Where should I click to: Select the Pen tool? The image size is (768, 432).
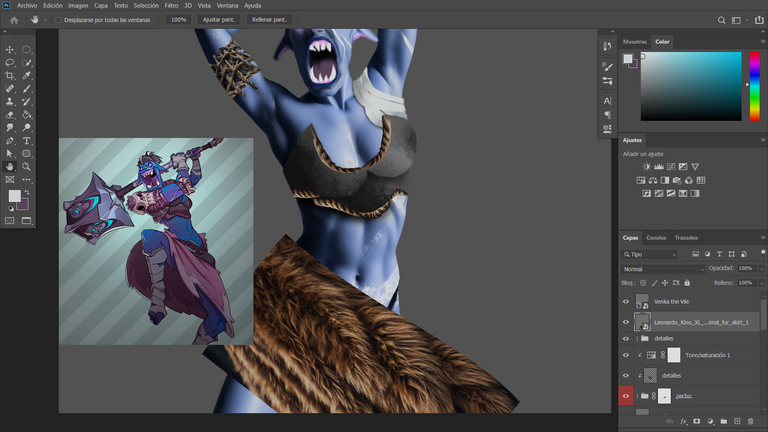[10, 141]
